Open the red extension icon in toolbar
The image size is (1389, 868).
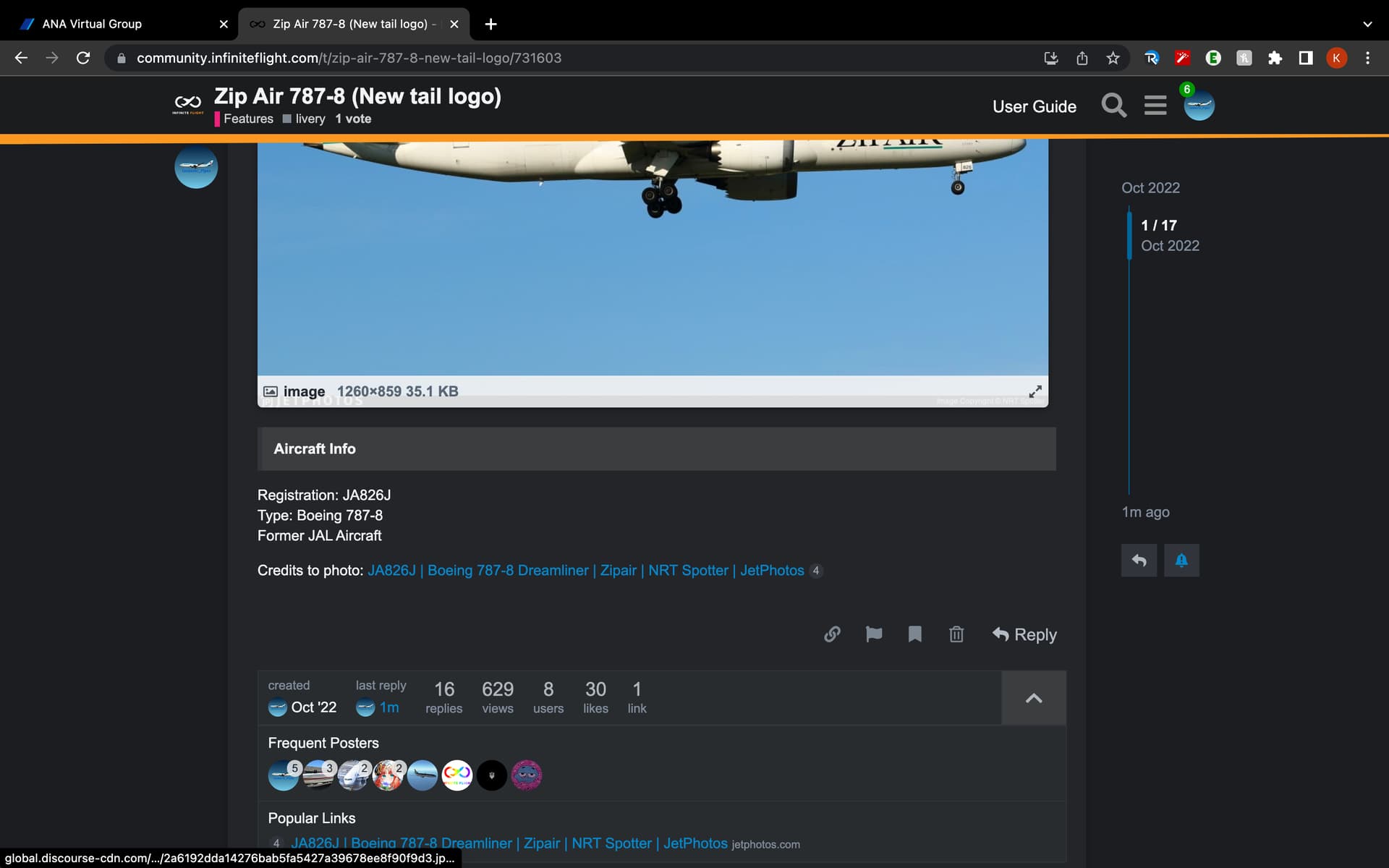[1182, 58]
